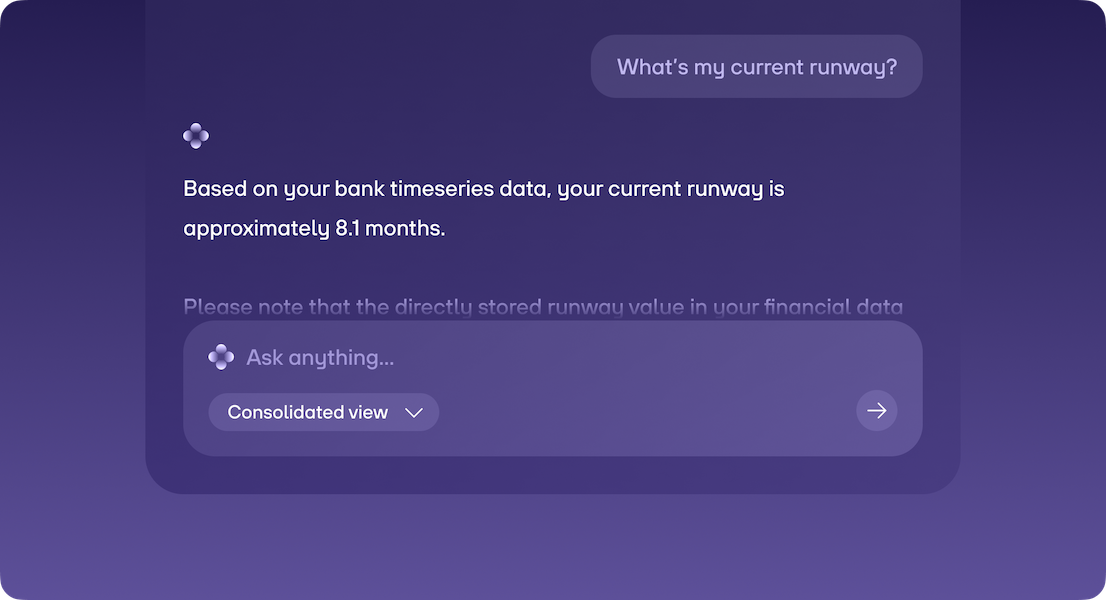This screenshot has width=1106, height=600.
Task: Click the assistant avatar next to Ask anything
Action: (220, 357)
